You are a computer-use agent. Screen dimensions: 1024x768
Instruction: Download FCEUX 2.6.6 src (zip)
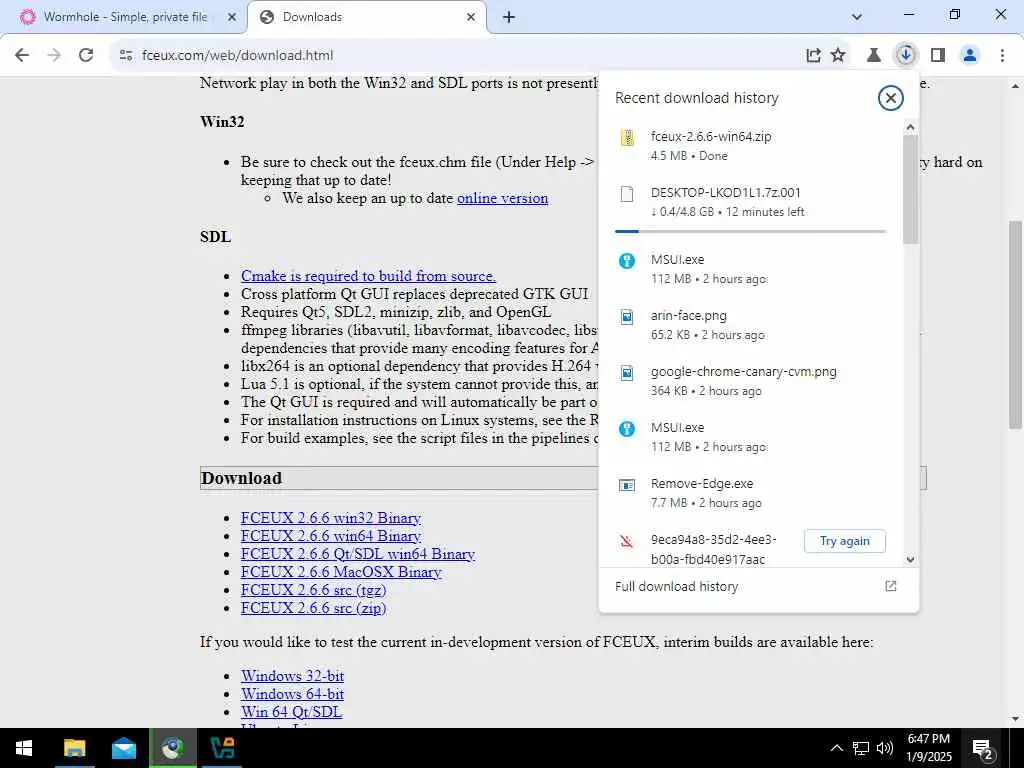pos(313,607)
